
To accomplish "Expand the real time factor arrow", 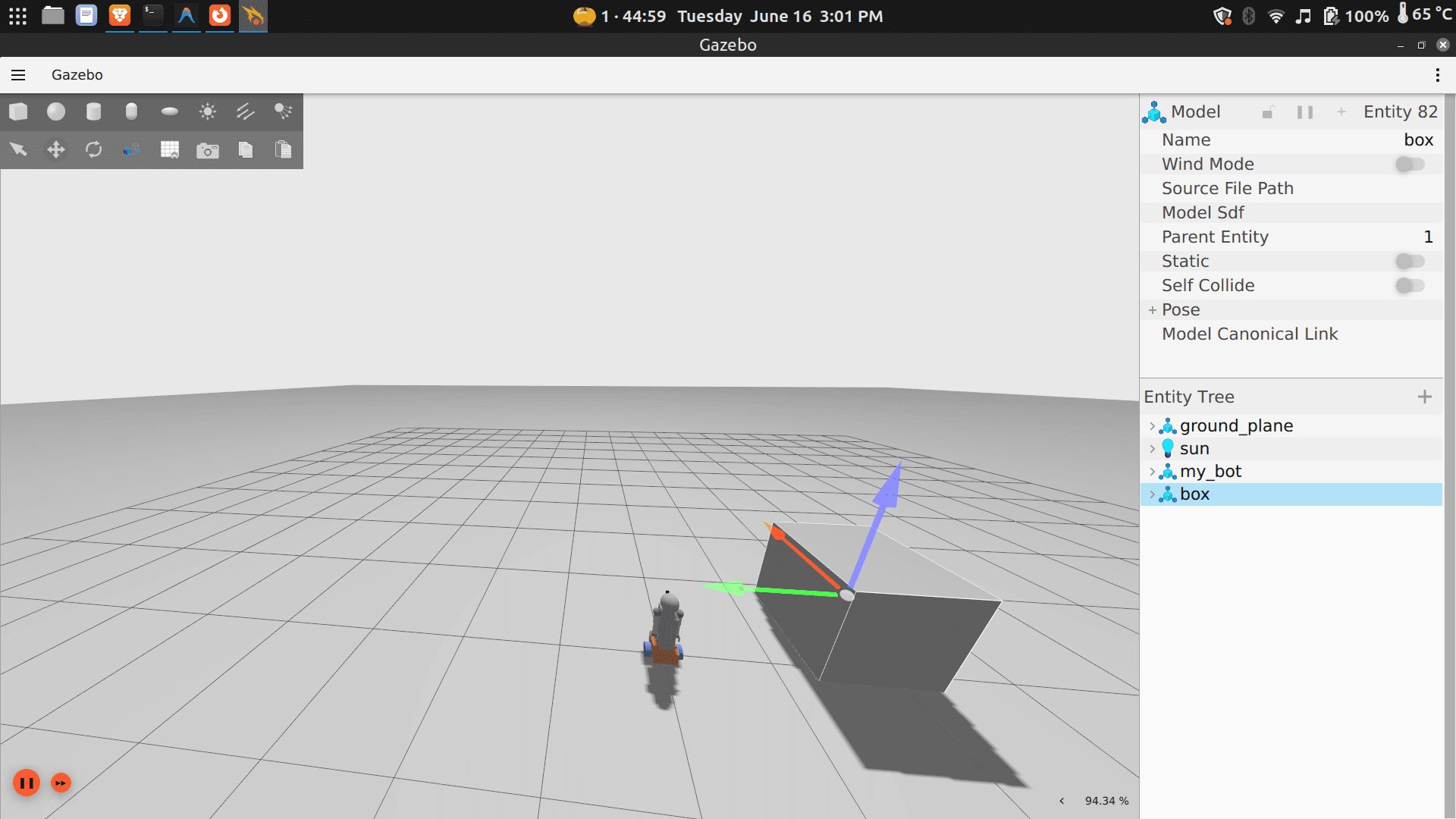I will point(1062,801).
